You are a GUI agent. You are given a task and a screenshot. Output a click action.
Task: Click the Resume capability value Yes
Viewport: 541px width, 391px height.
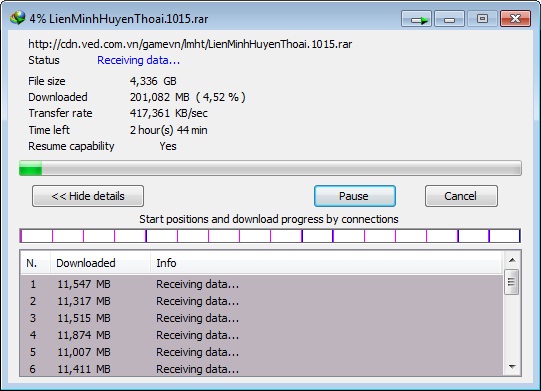click(x=168, y=146)
